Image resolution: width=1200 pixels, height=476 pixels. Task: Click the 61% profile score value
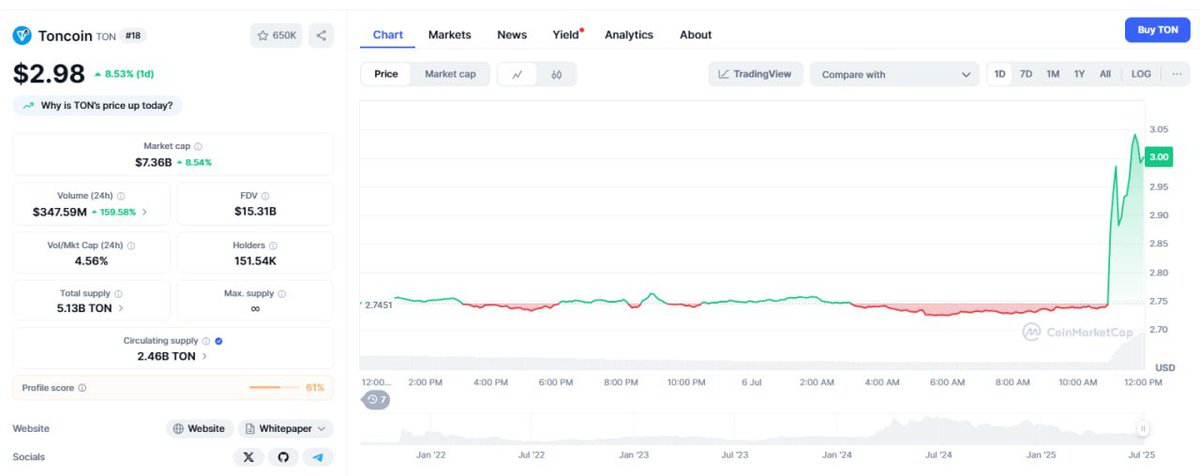point(315,388)
